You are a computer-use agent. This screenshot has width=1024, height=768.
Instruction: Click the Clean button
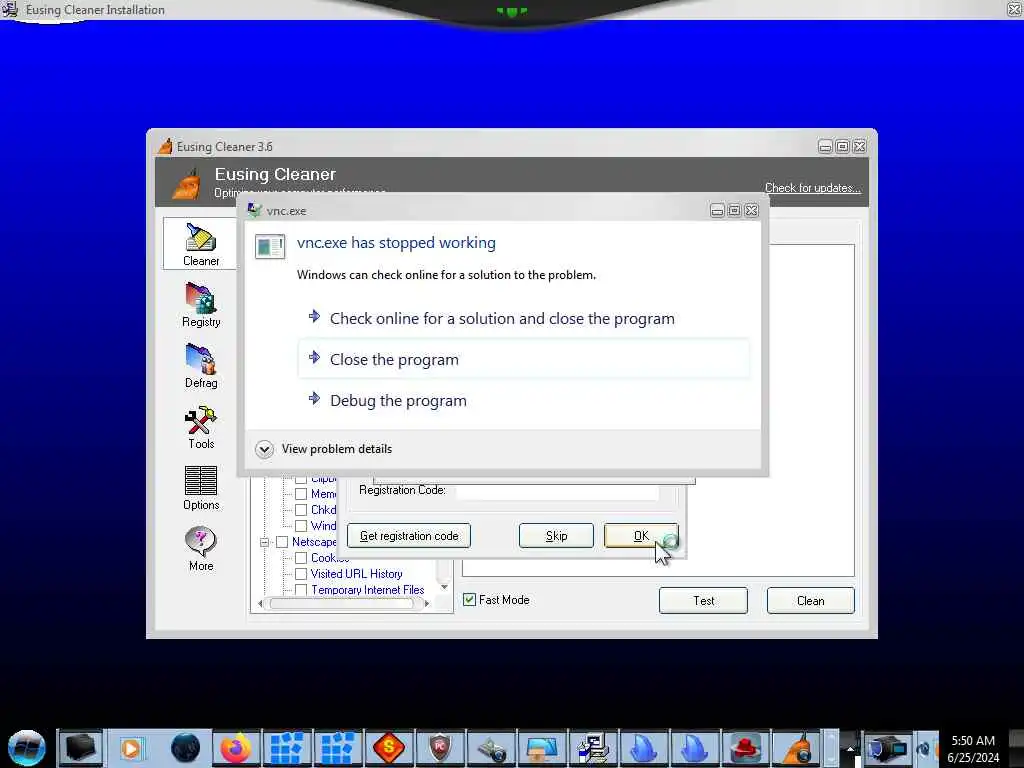coord(810,601)
